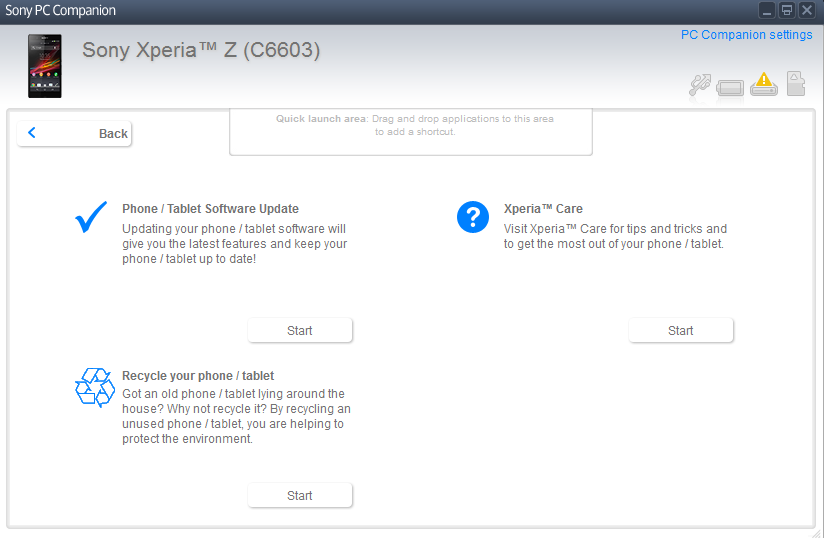Click the memory card status icon
This screenshot has width=824, height=538.
[x=796, y=84]
